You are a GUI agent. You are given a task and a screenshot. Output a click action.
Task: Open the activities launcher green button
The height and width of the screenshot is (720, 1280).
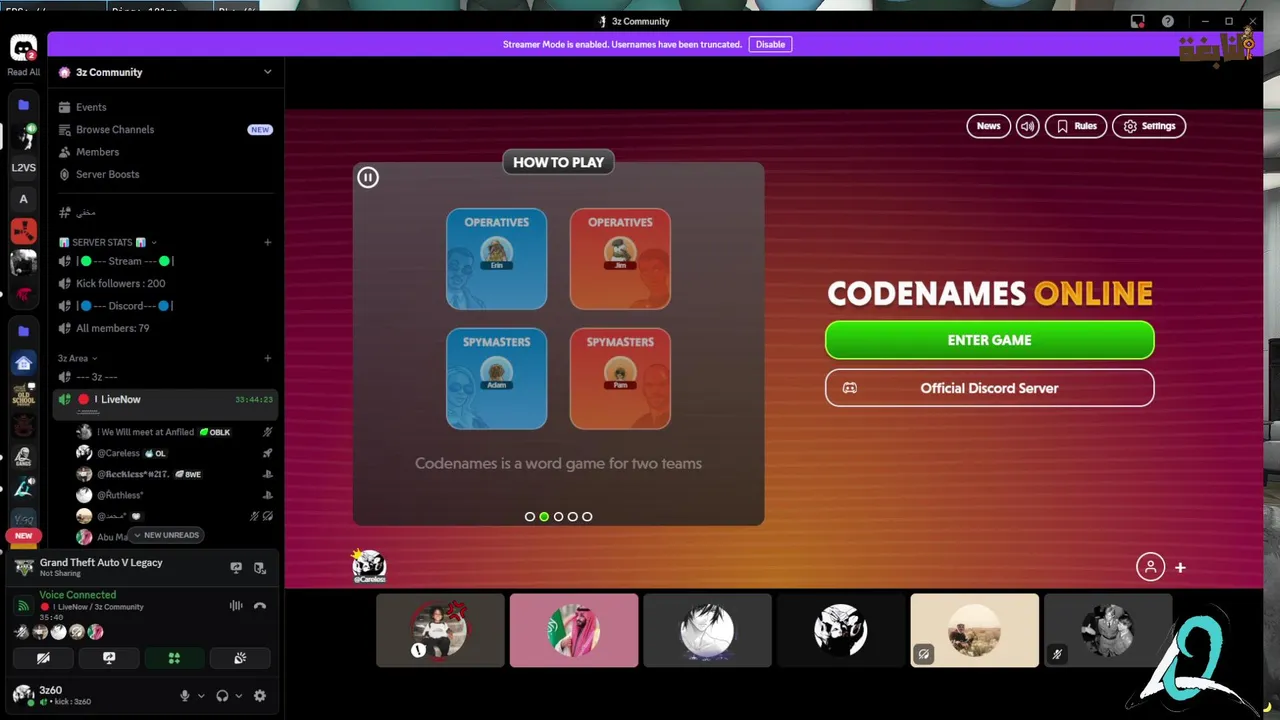174,658
